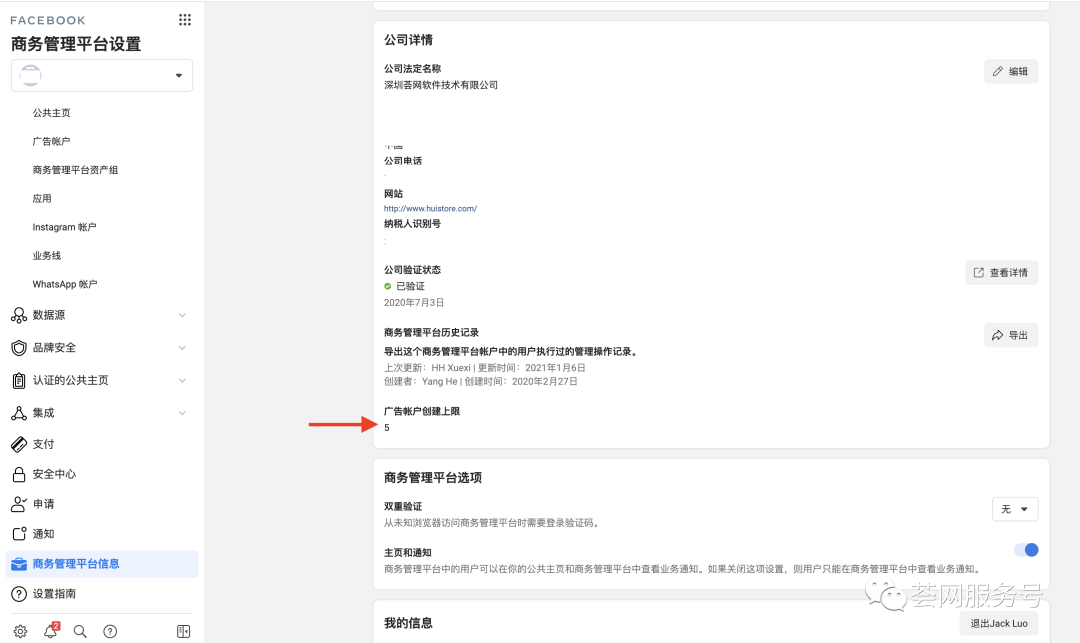
Task: Collapse the 集成 section chevron
Action: point(182,412)
